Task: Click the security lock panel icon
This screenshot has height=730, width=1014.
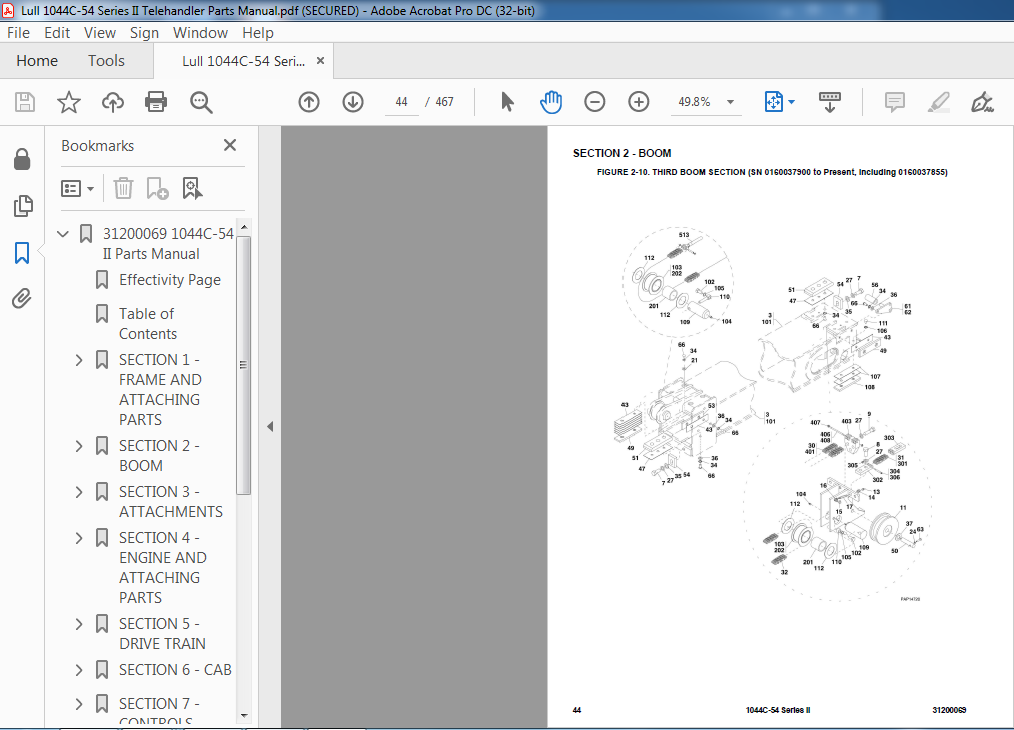Action: coord(22,159)
